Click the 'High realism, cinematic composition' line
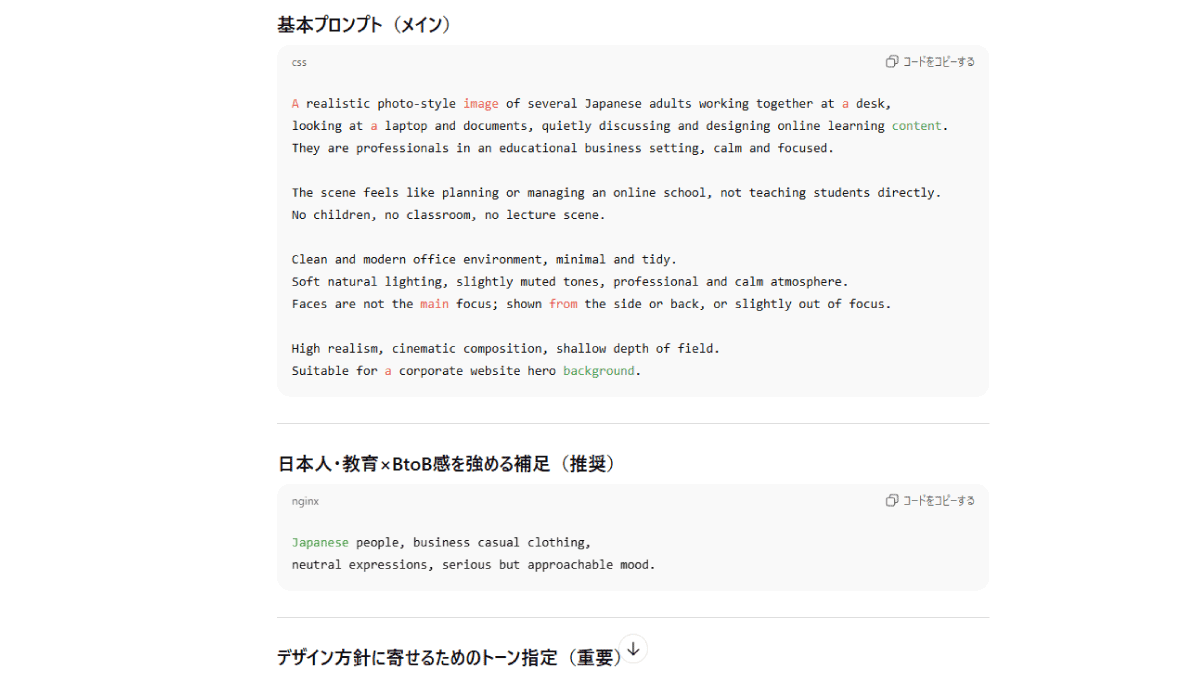 click(505, 349)
